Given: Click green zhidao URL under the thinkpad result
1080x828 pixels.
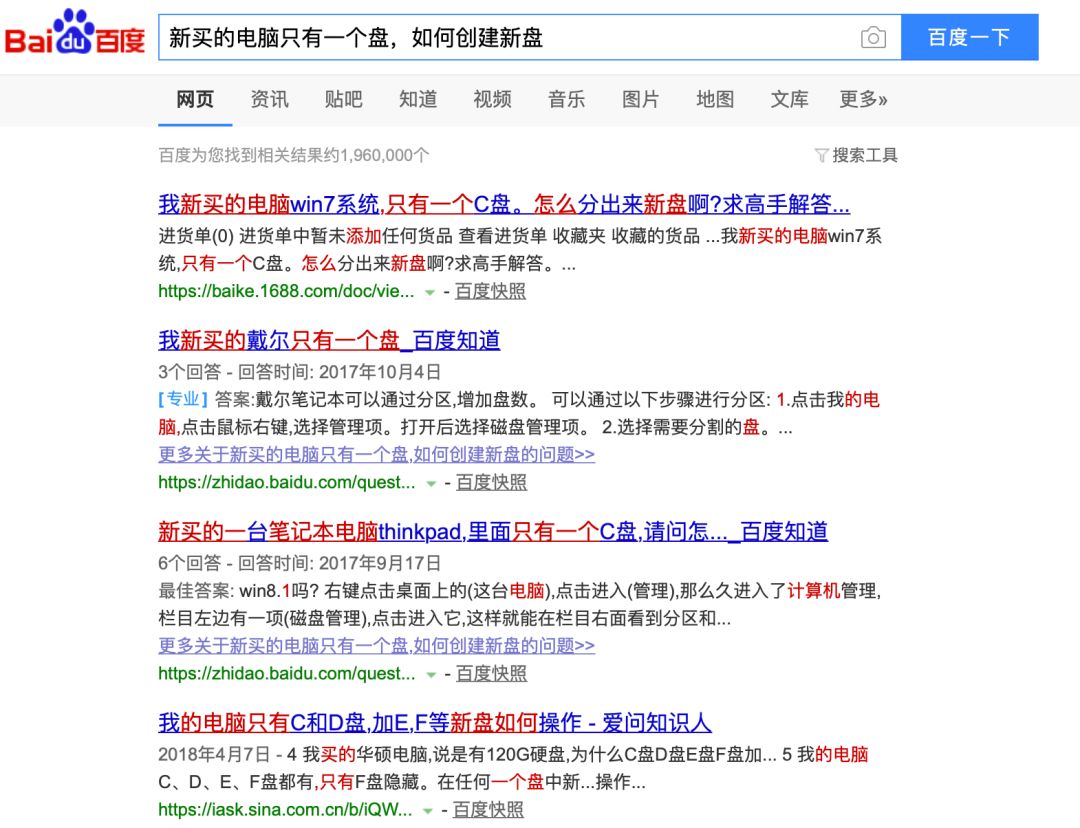Looking at the screenshot, I should (x=287, y=674).
